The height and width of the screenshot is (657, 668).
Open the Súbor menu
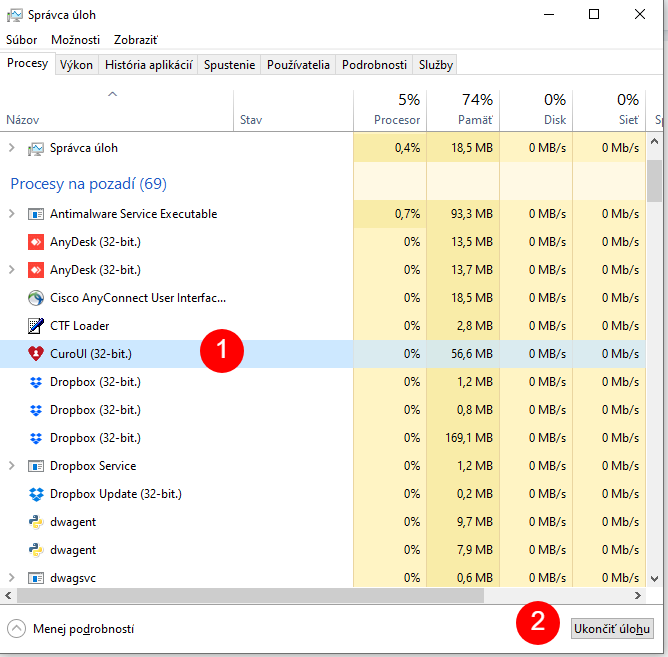(x=22, y=40)
